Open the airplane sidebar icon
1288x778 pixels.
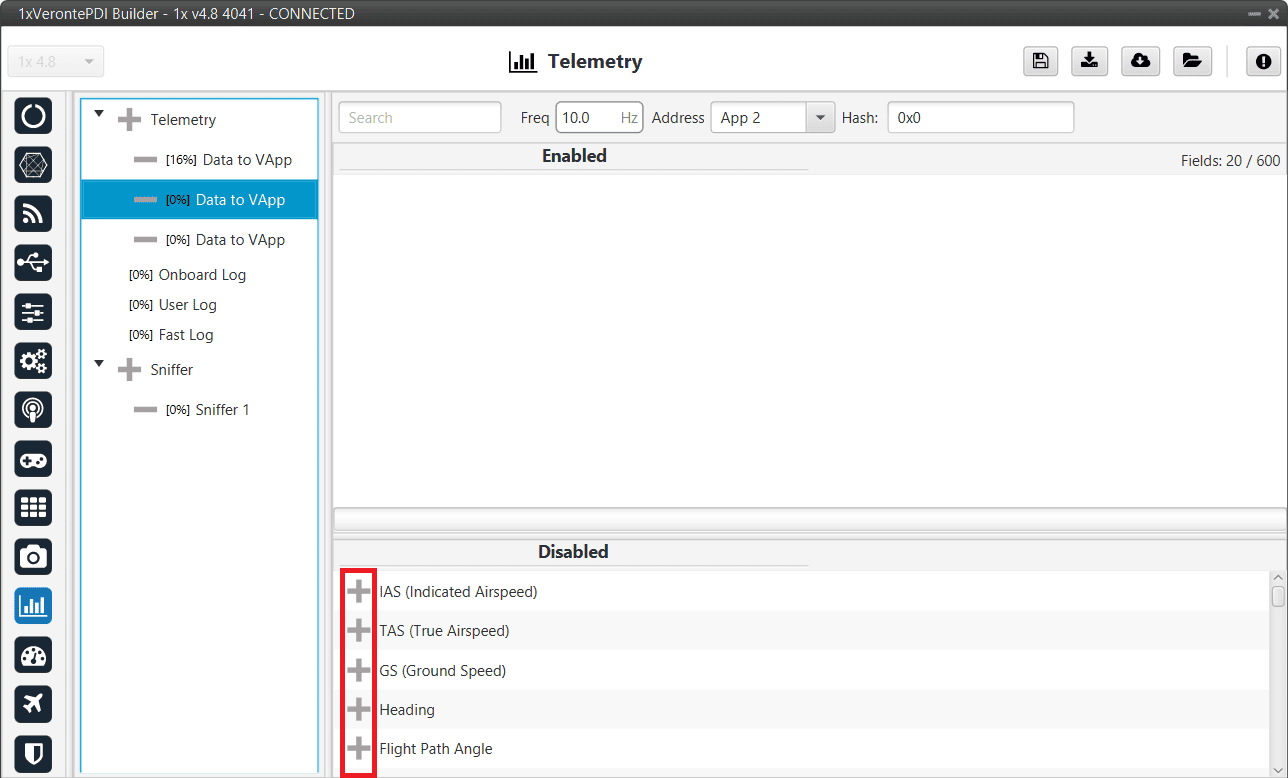[33, 704]
